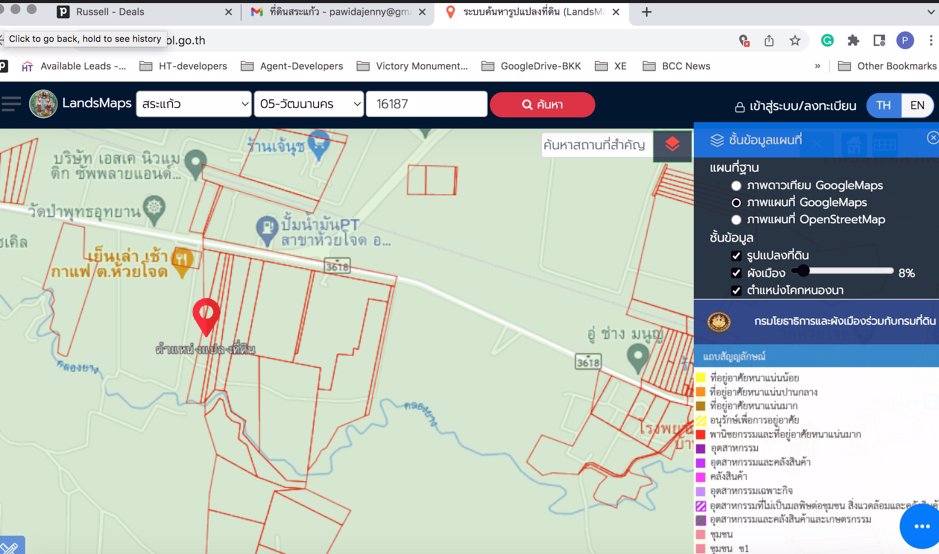Image resolution: width=939 pixels, height=554 pixels.
Task: Click the red map layers icon
Action: tap(672, 144)
